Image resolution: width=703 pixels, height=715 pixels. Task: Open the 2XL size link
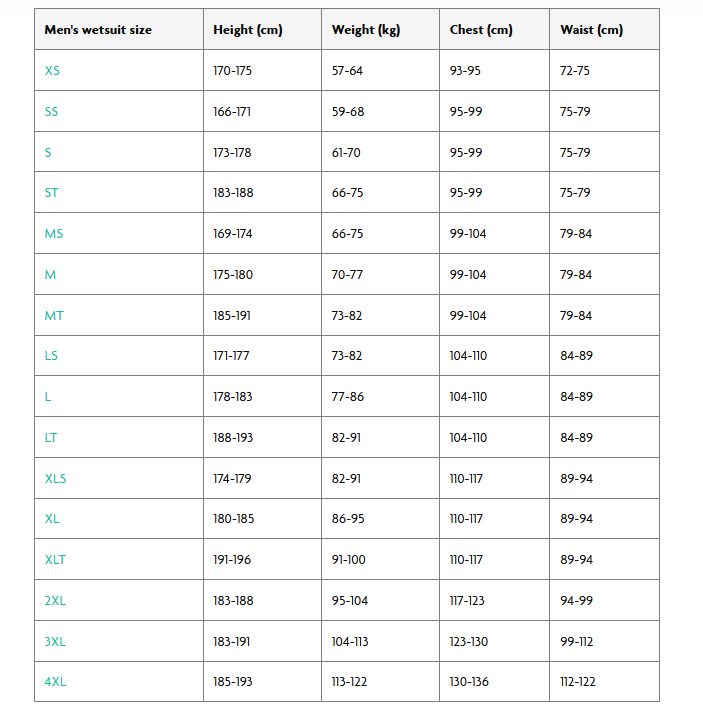coord(55,601)
